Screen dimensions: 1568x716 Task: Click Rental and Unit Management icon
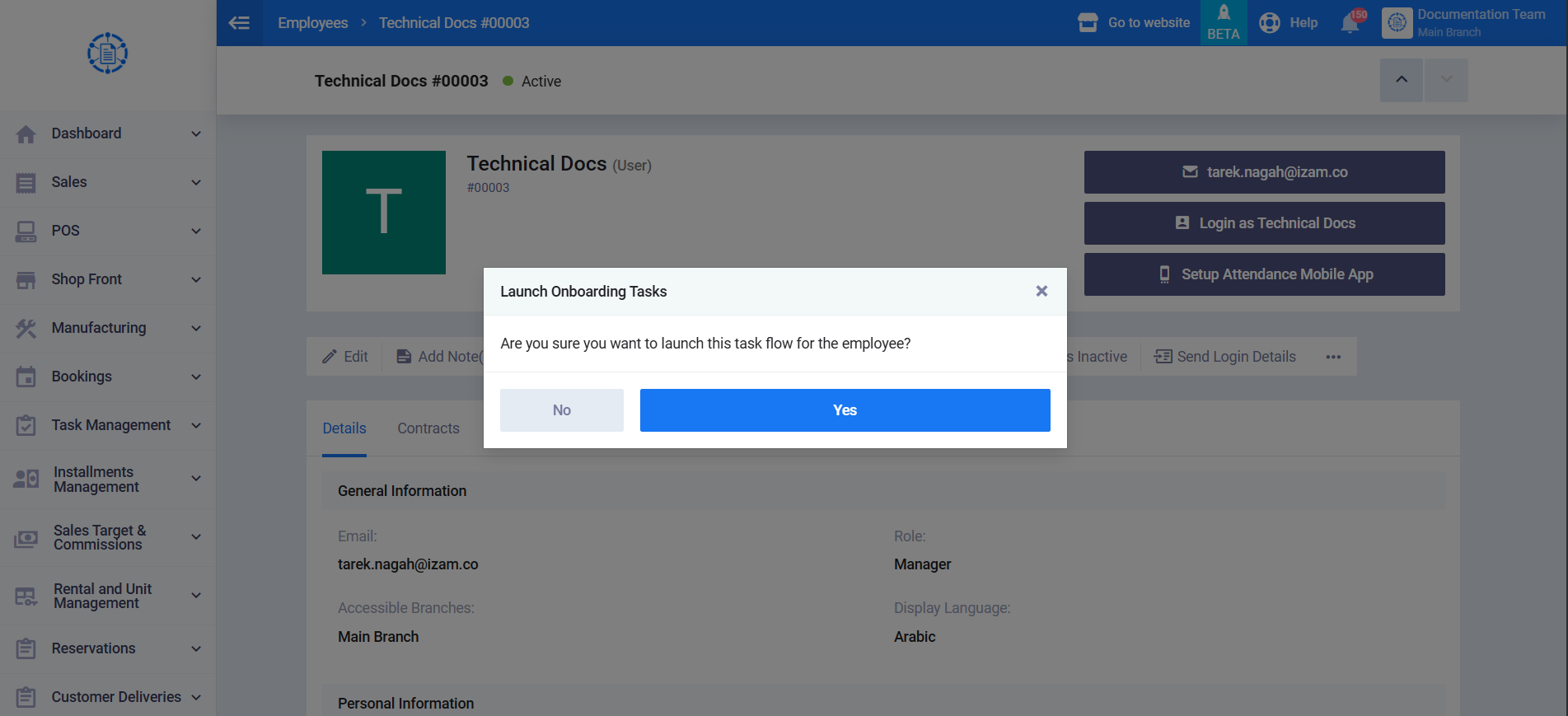point(26,596)
